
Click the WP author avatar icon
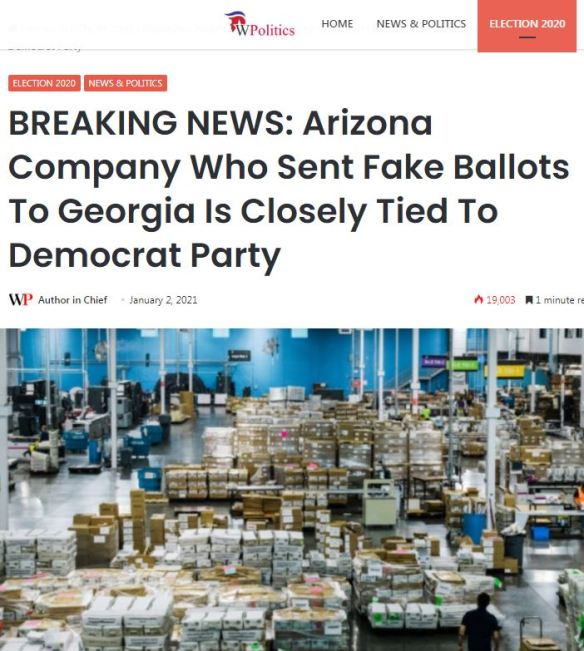[x=21, y=300]
